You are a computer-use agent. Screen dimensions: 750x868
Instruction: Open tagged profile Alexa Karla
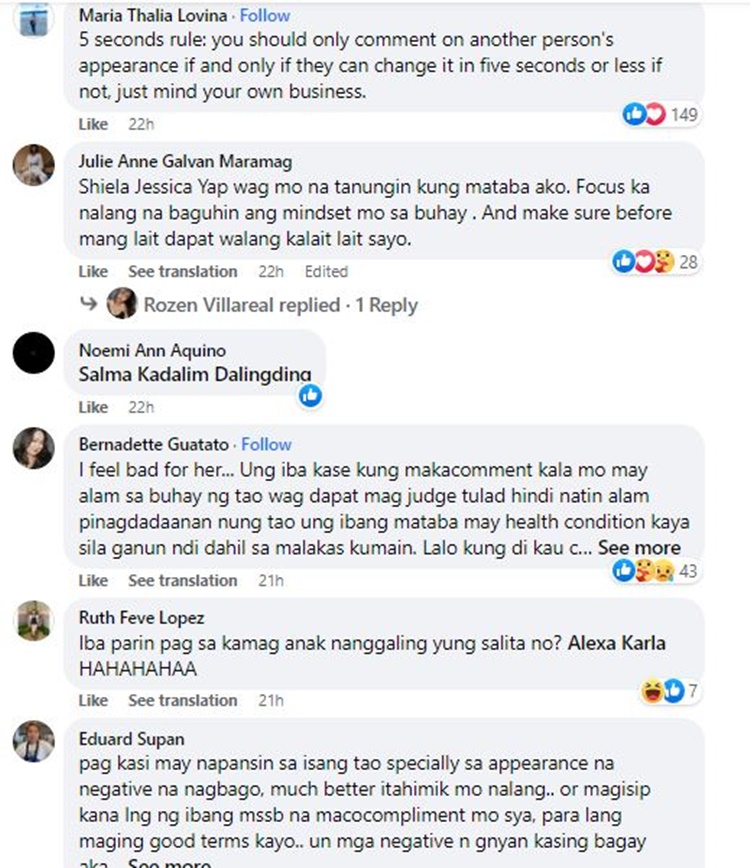617,643
